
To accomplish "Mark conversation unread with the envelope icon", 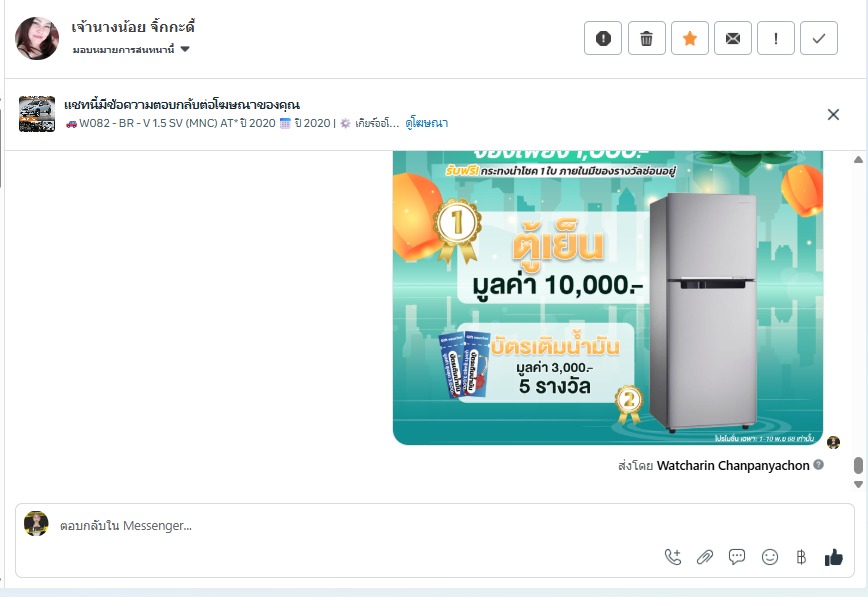I will point(733,38).
